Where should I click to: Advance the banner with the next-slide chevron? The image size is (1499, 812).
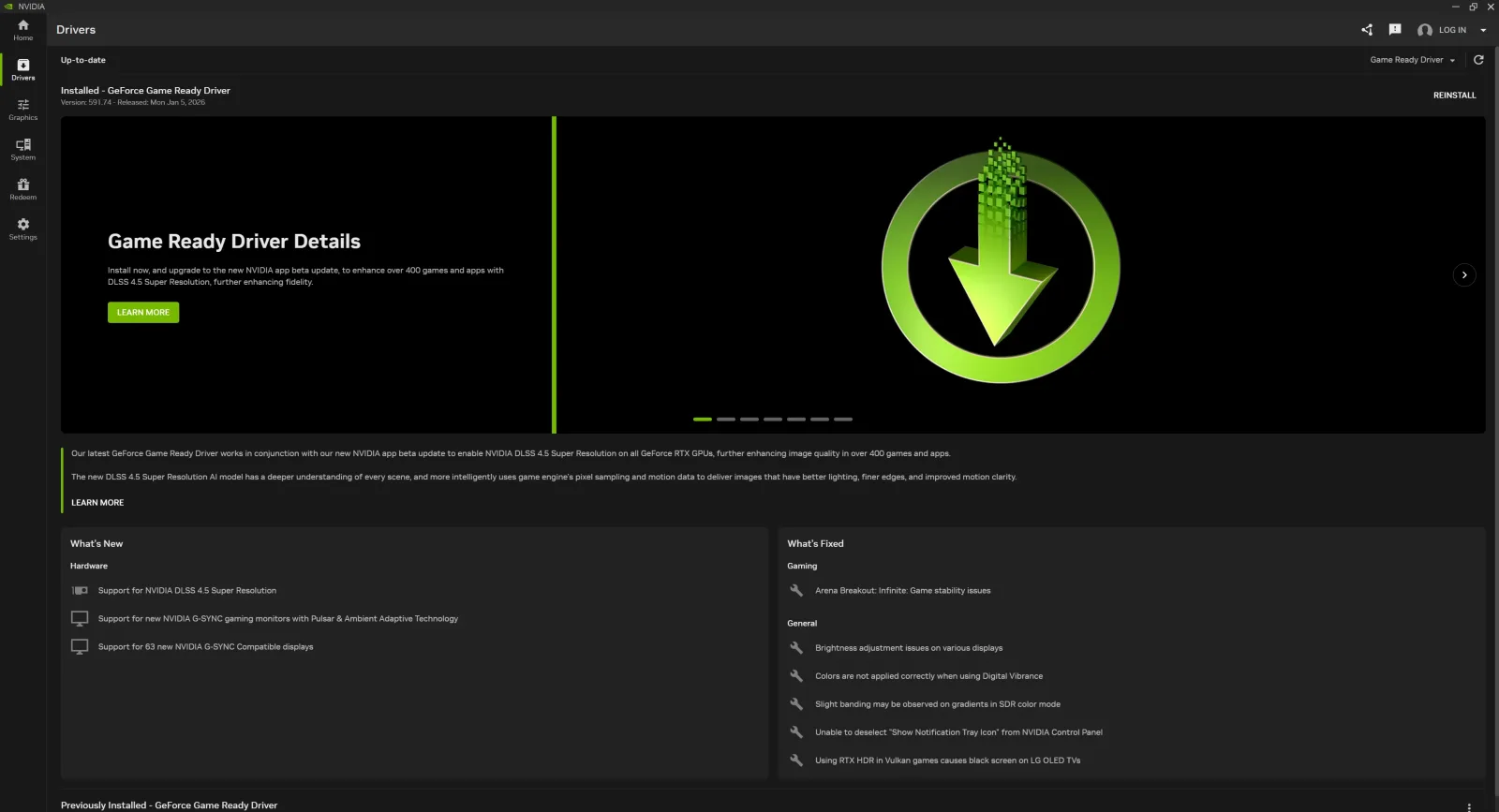[1464, 275]
